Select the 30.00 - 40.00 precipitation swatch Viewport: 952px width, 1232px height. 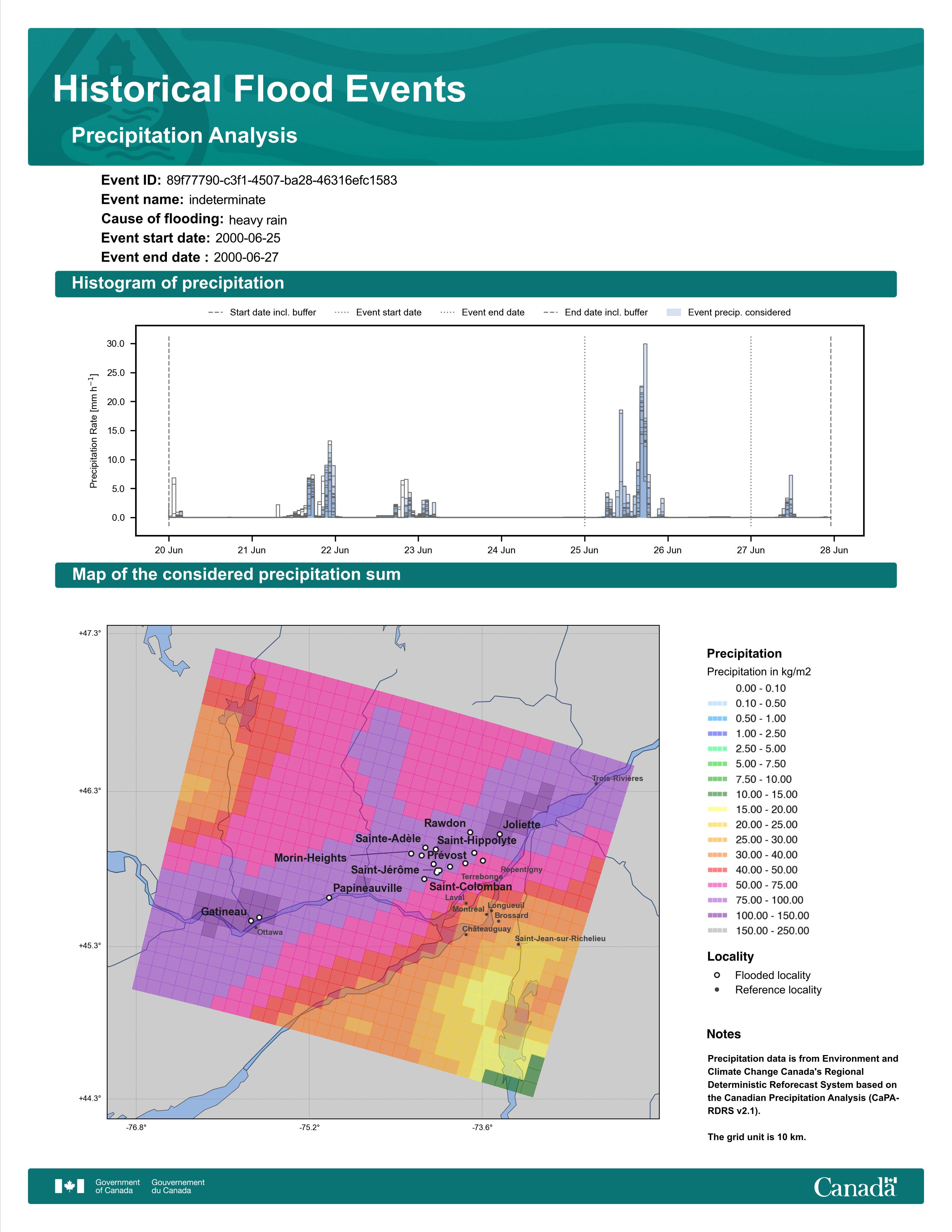(x=718, y=855)
